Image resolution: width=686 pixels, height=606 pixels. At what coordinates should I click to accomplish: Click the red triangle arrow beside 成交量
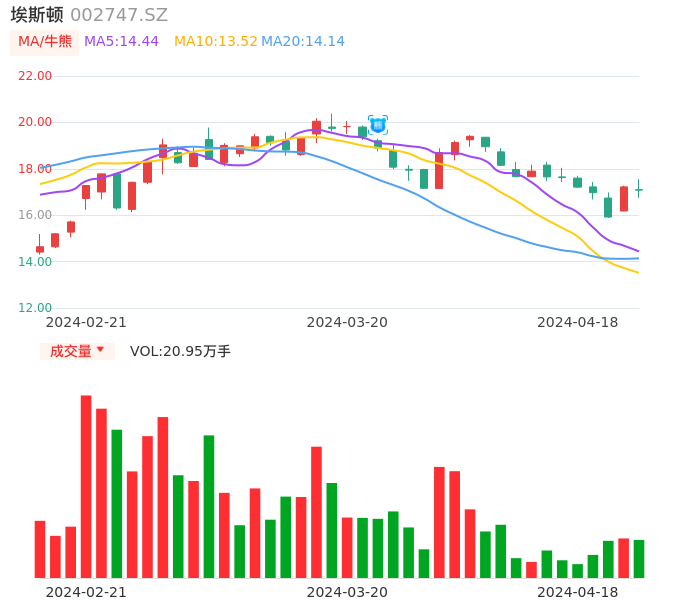[100, 350]
